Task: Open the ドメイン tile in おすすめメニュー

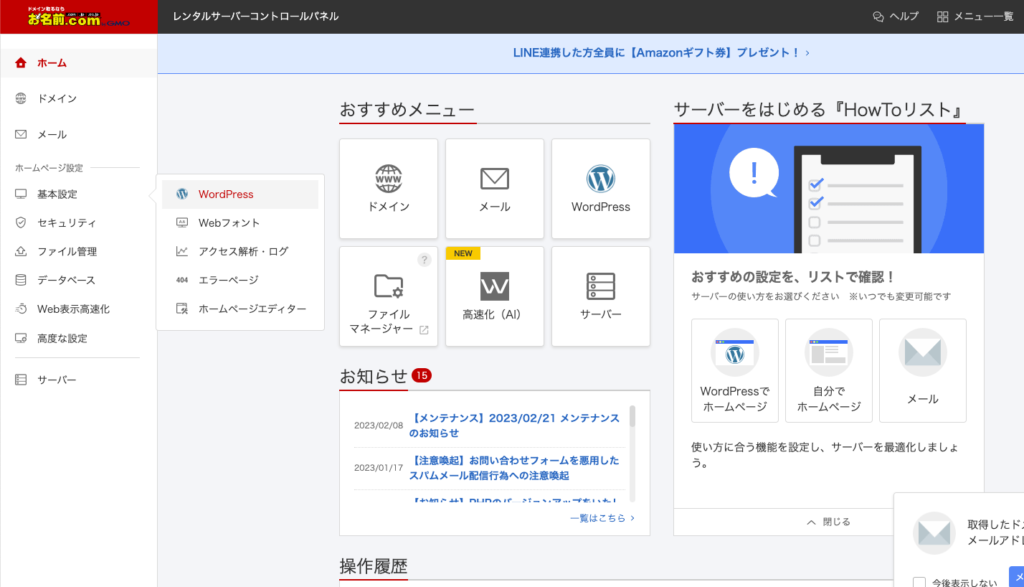Action: tap(389, 189)
